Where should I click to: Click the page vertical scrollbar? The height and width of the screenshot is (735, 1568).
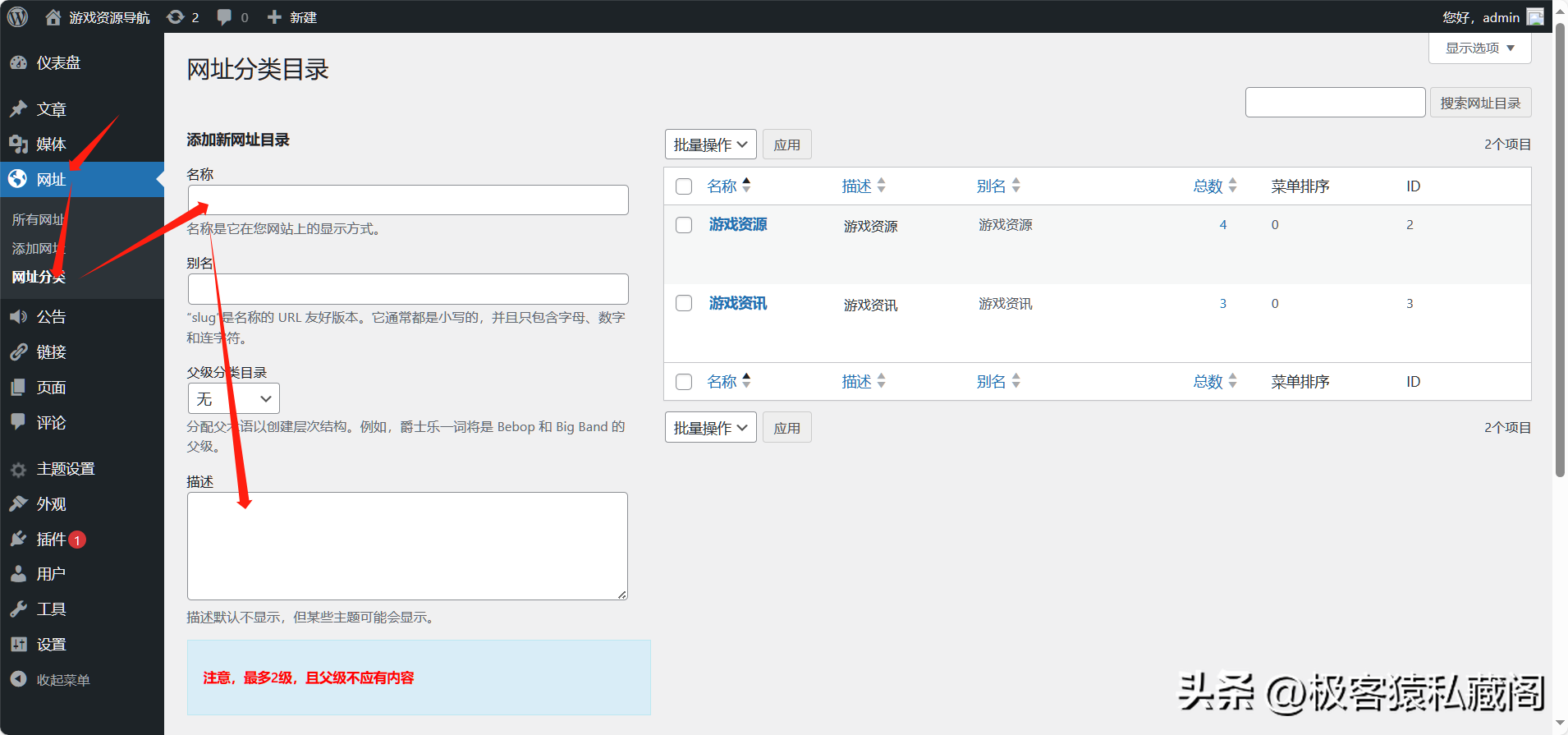pyautogui.click(x=1560, y=250)
